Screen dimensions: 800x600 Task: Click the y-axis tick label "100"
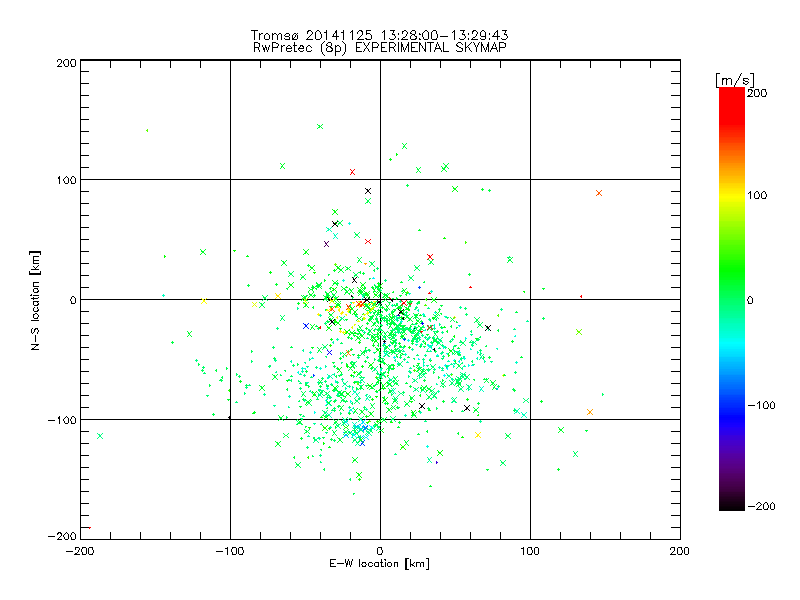[66, 180]
